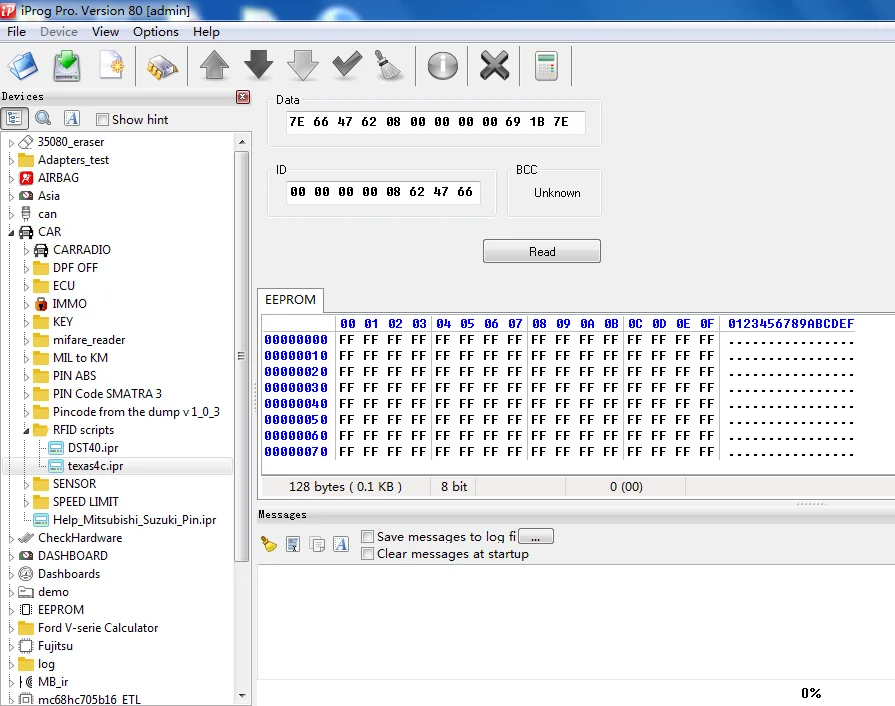Expand the 35080_eraser tree node

[11, 143]
